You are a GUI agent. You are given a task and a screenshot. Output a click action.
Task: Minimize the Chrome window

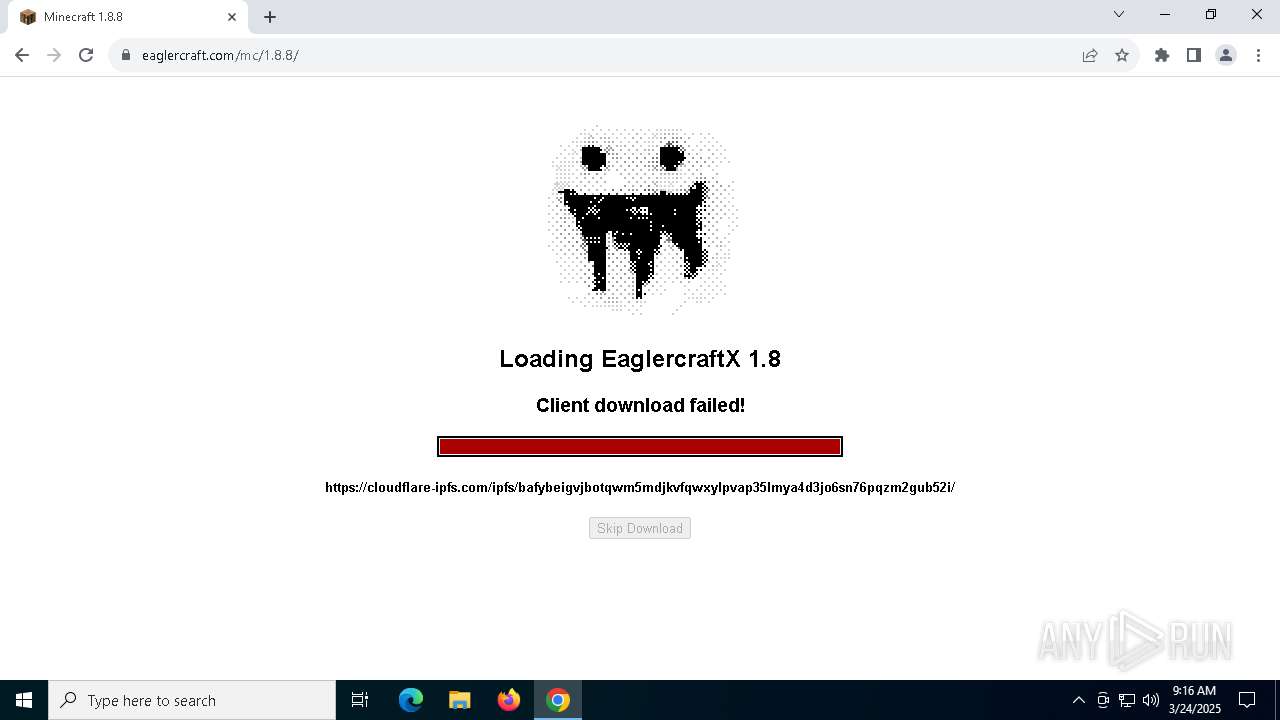click(1165, 15)
